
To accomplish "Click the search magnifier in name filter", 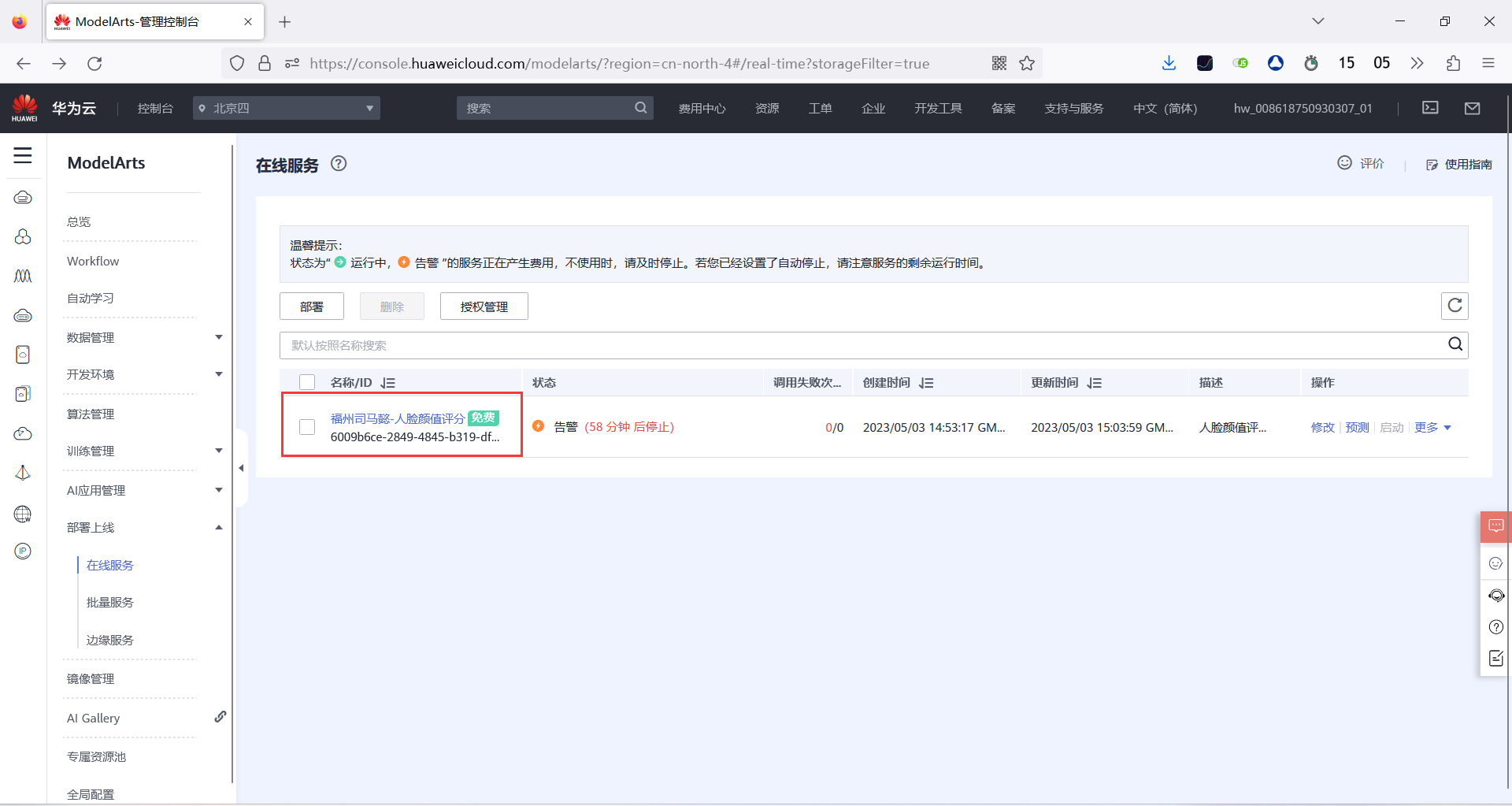I will click(x=1455, y=344).
